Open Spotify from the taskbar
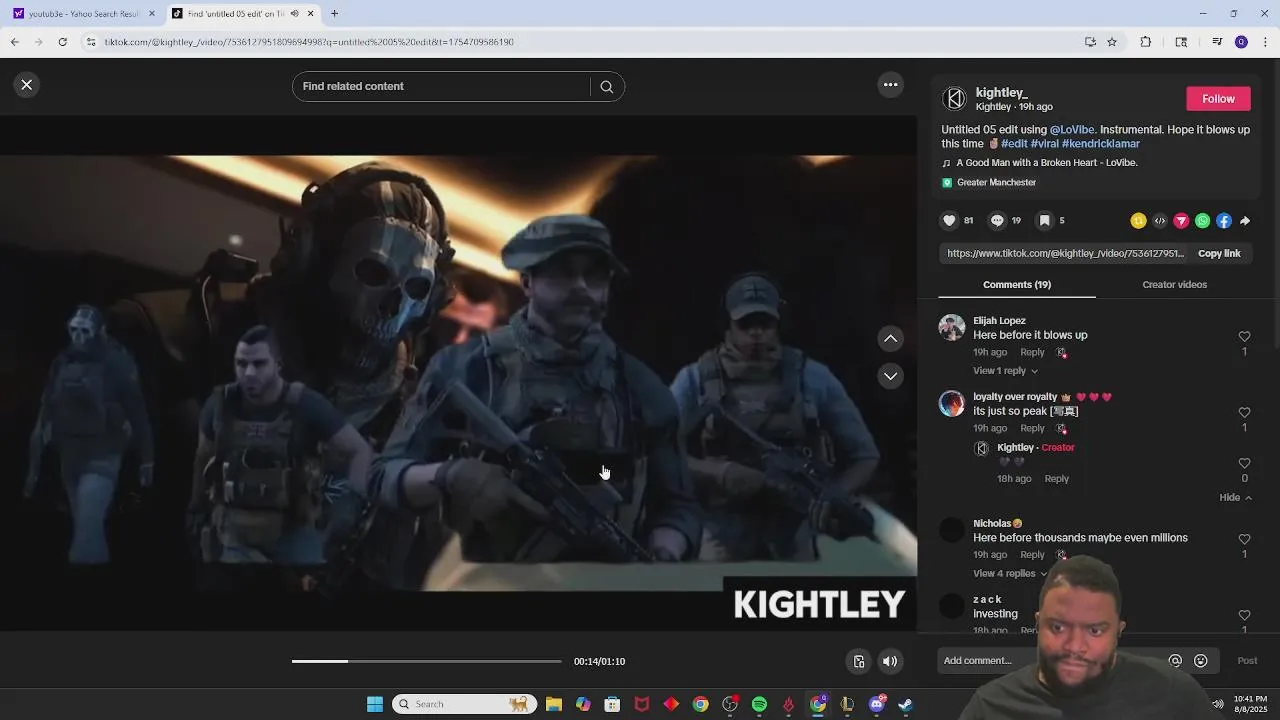 pyautogui.click(x=759, y=705)
